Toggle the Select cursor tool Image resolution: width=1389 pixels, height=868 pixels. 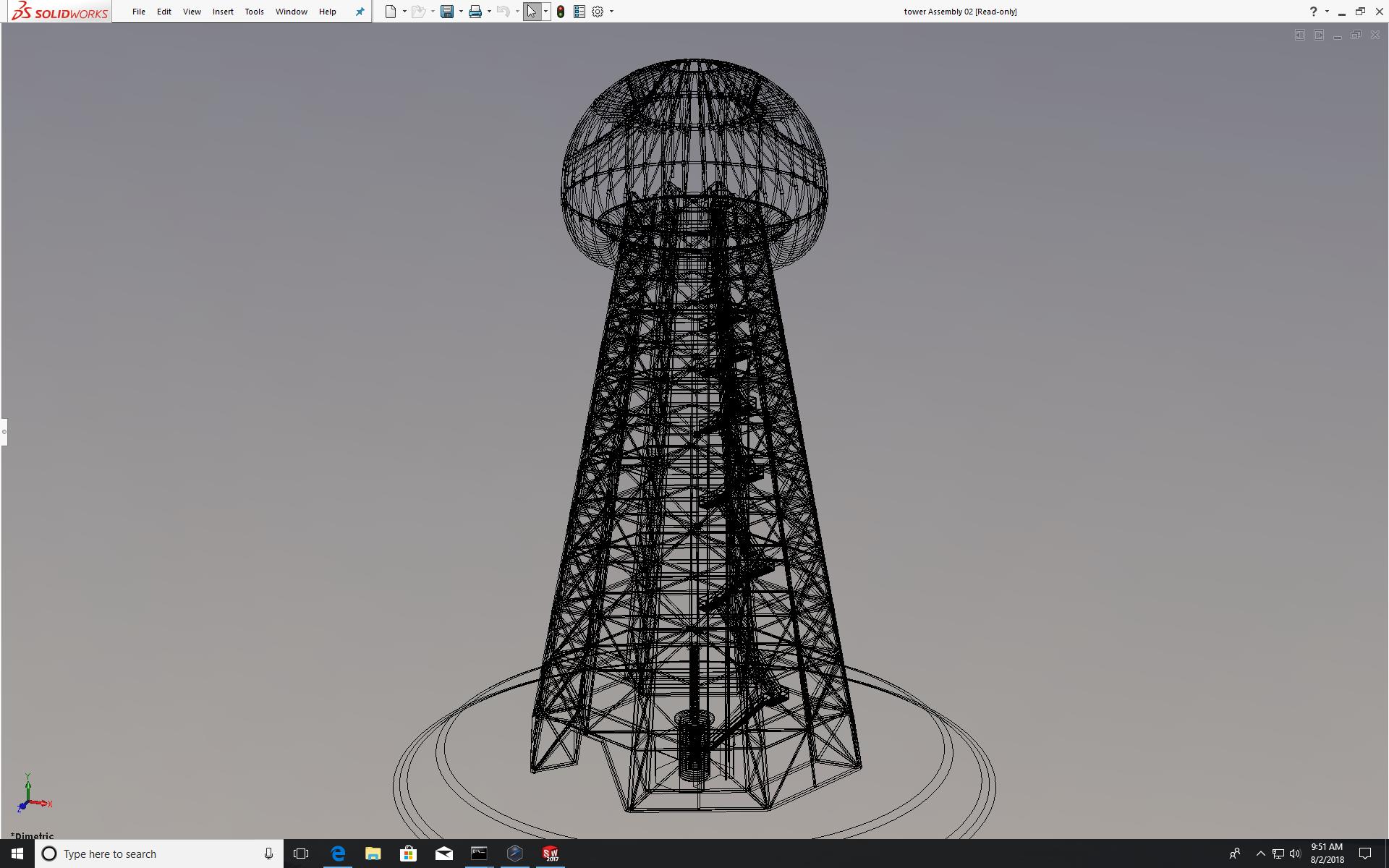pos(532,12)
